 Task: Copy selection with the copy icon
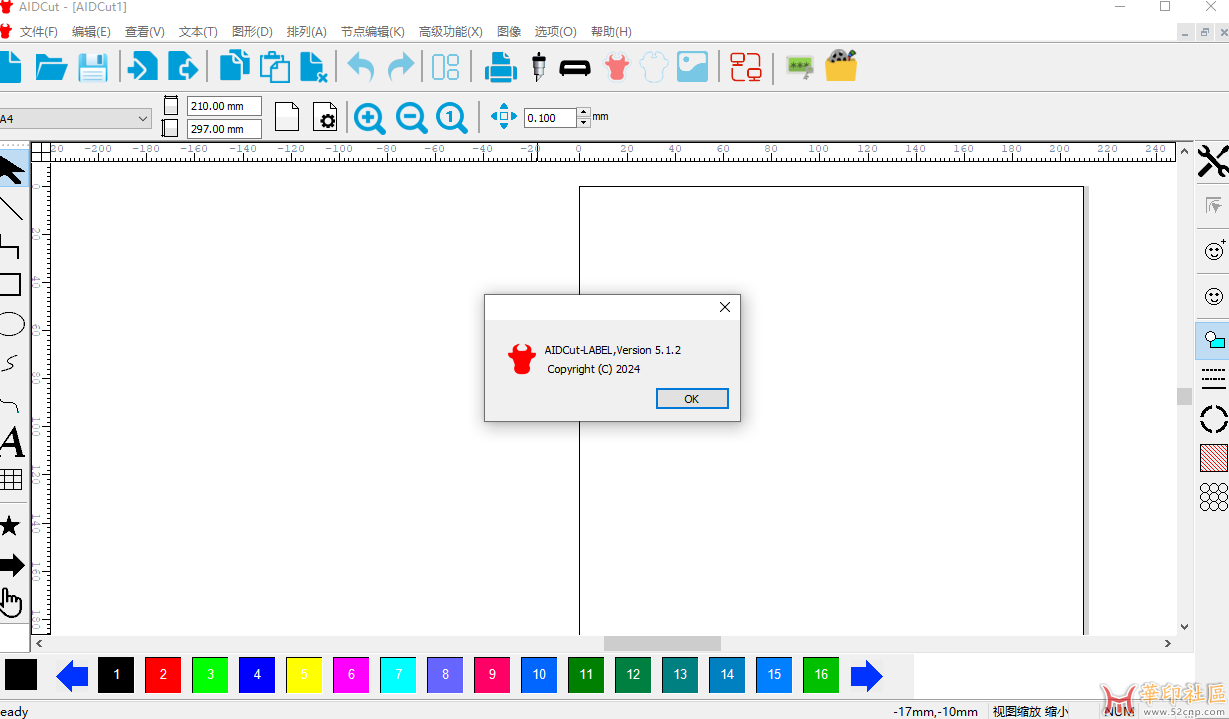pyautogui.click(x=235, y=66)
